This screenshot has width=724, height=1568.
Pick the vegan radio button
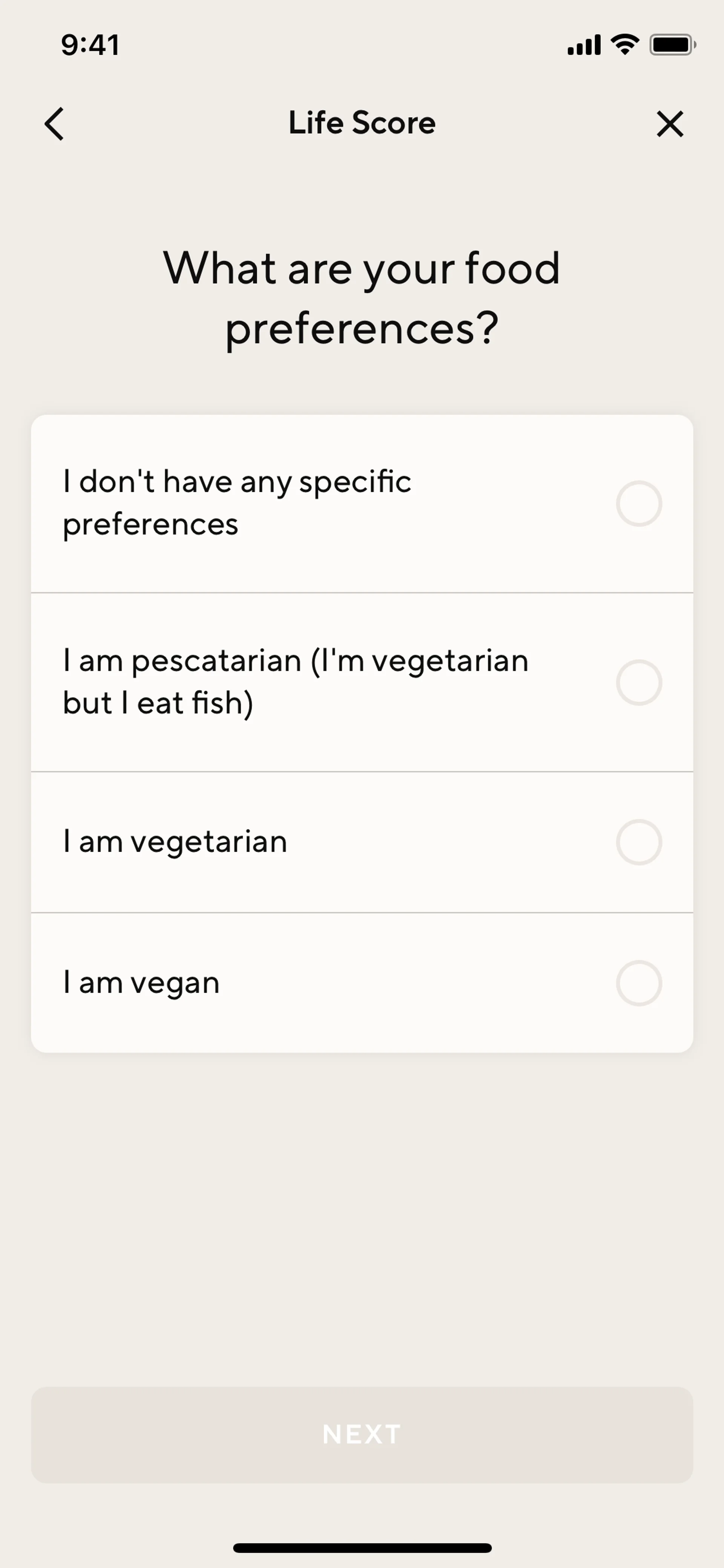(x=639, y=983)
